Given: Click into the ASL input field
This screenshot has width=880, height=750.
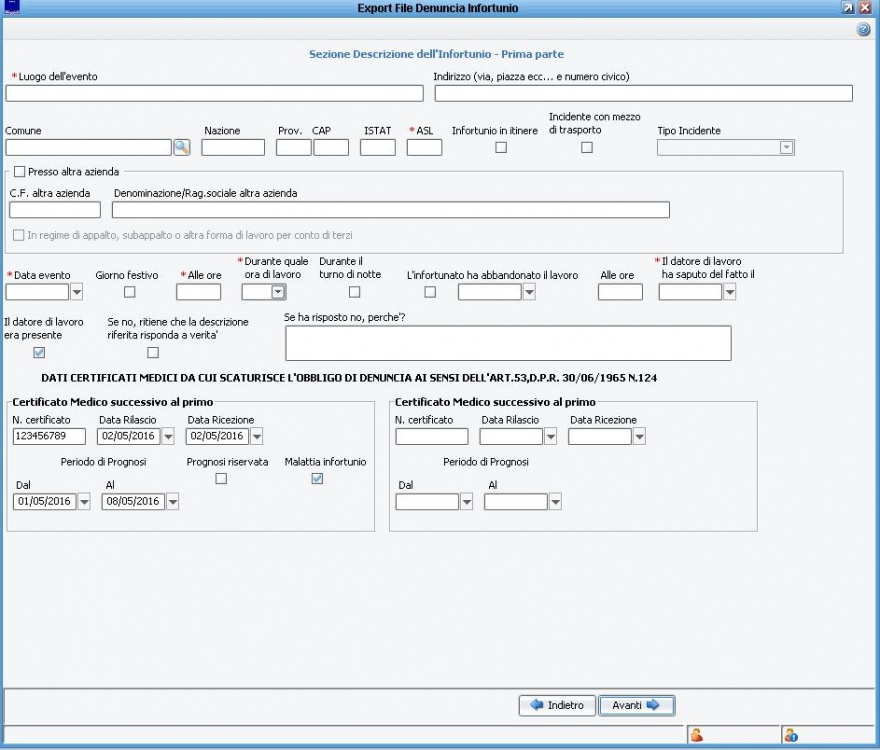Looking at the screenshot, I should (x=424, y=147).
